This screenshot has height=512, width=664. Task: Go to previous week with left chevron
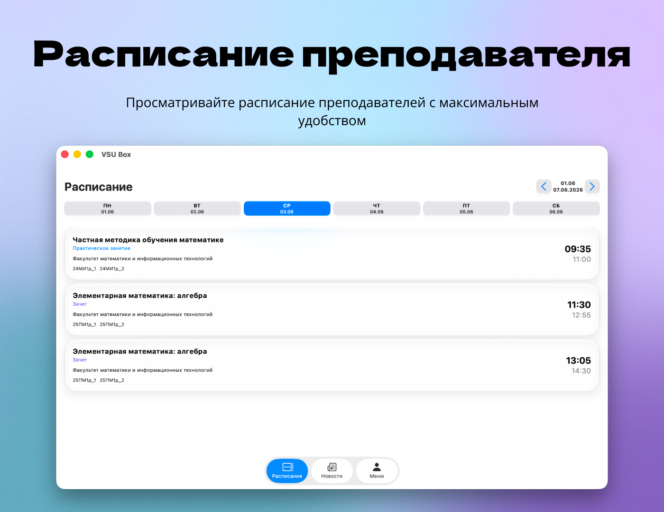(x=543, y=186)
